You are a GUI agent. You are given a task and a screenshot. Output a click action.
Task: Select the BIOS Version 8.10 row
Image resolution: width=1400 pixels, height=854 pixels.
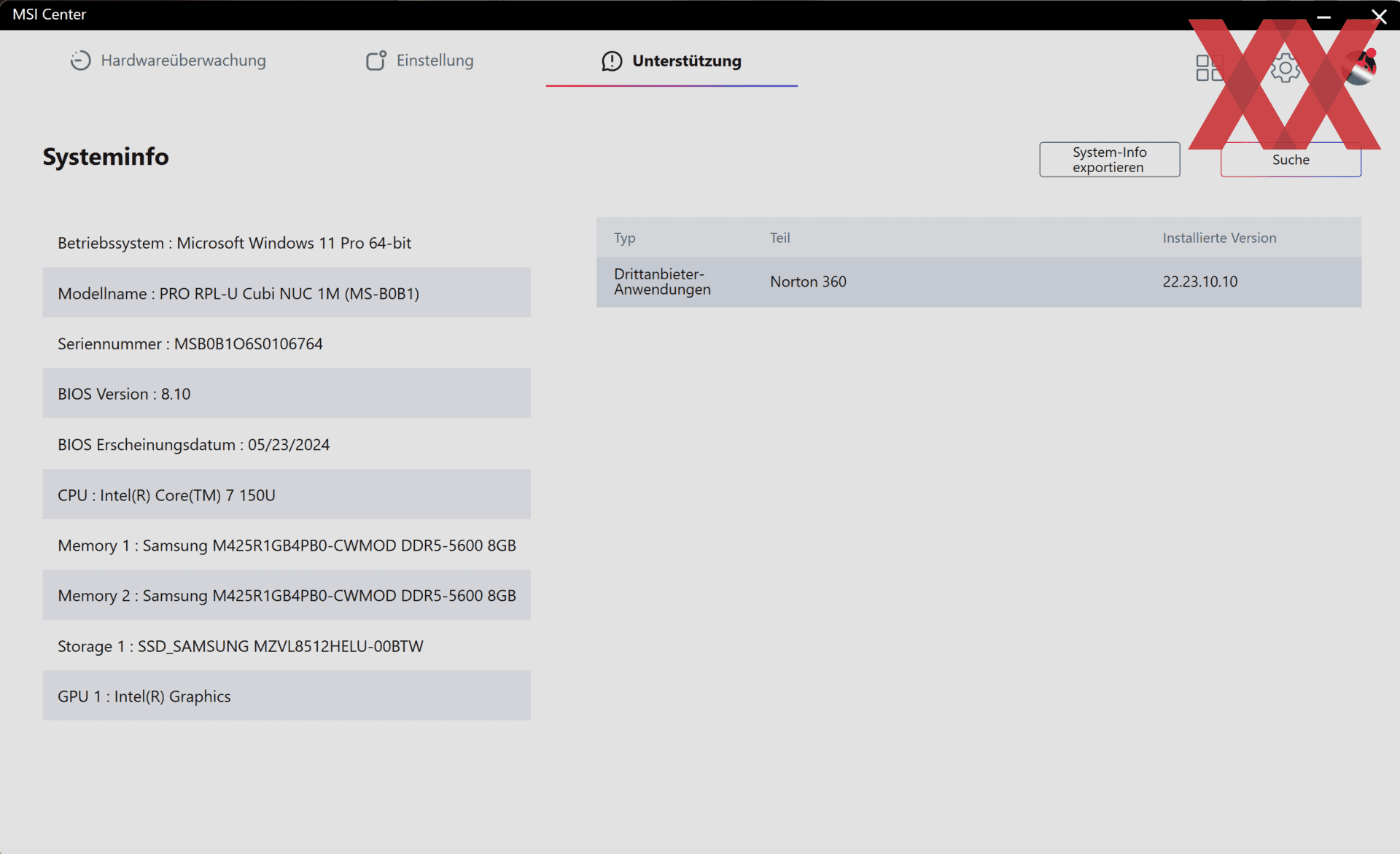287,394
